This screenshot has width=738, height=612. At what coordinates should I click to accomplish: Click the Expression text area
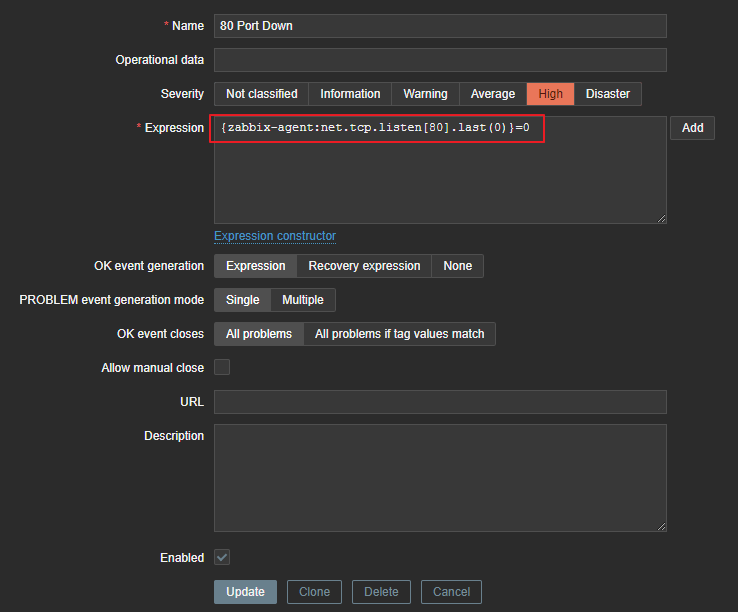point(440,170)
